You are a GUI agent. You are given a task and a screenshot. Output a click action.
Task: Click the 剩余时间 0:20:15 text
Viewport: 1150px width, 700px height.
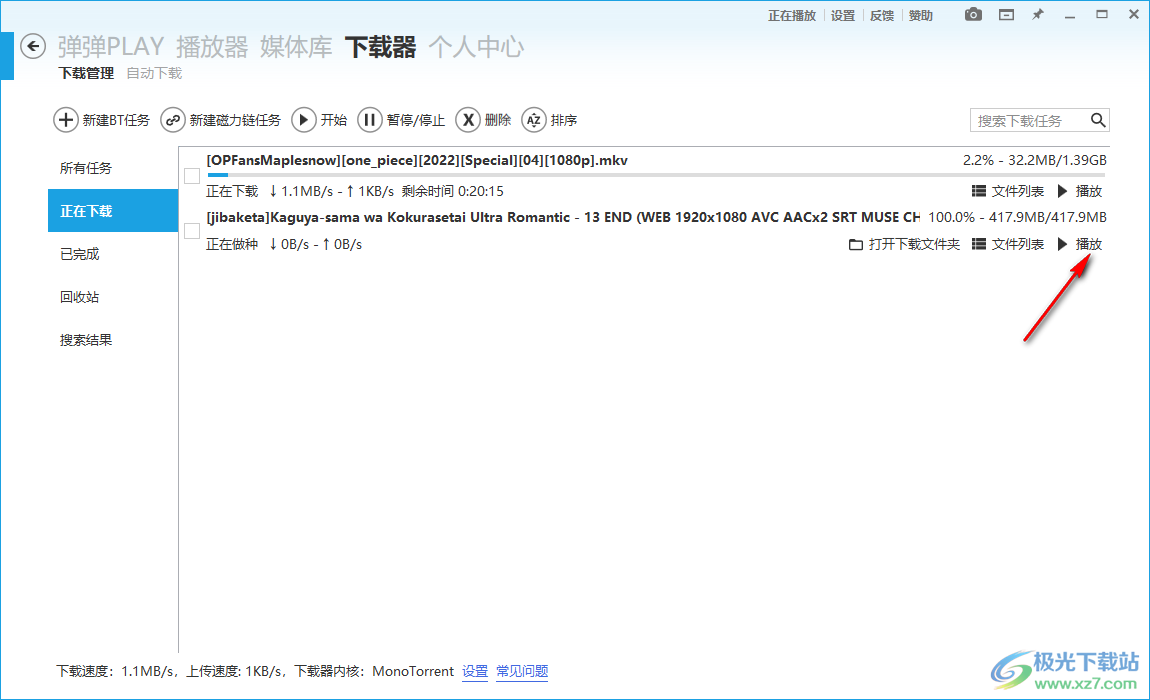coord(453,191)
